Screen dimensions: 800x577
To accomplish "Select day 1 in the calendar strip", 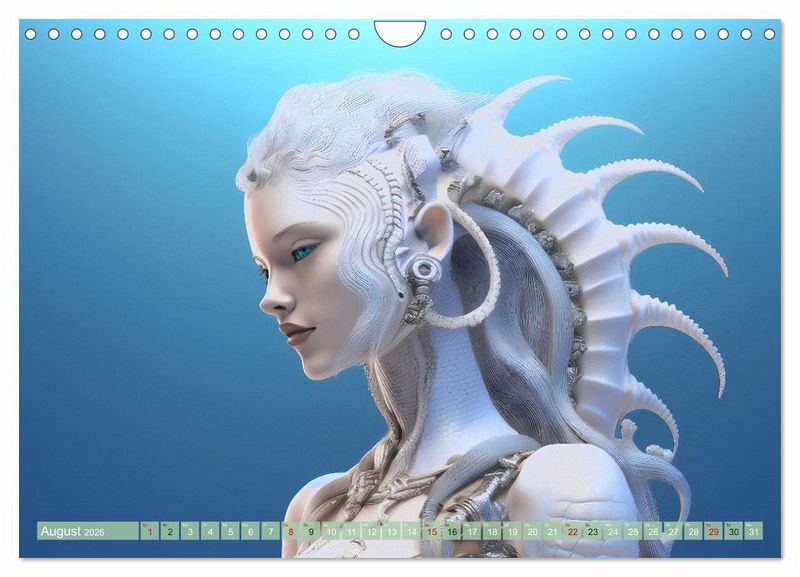I will point(150,532).
